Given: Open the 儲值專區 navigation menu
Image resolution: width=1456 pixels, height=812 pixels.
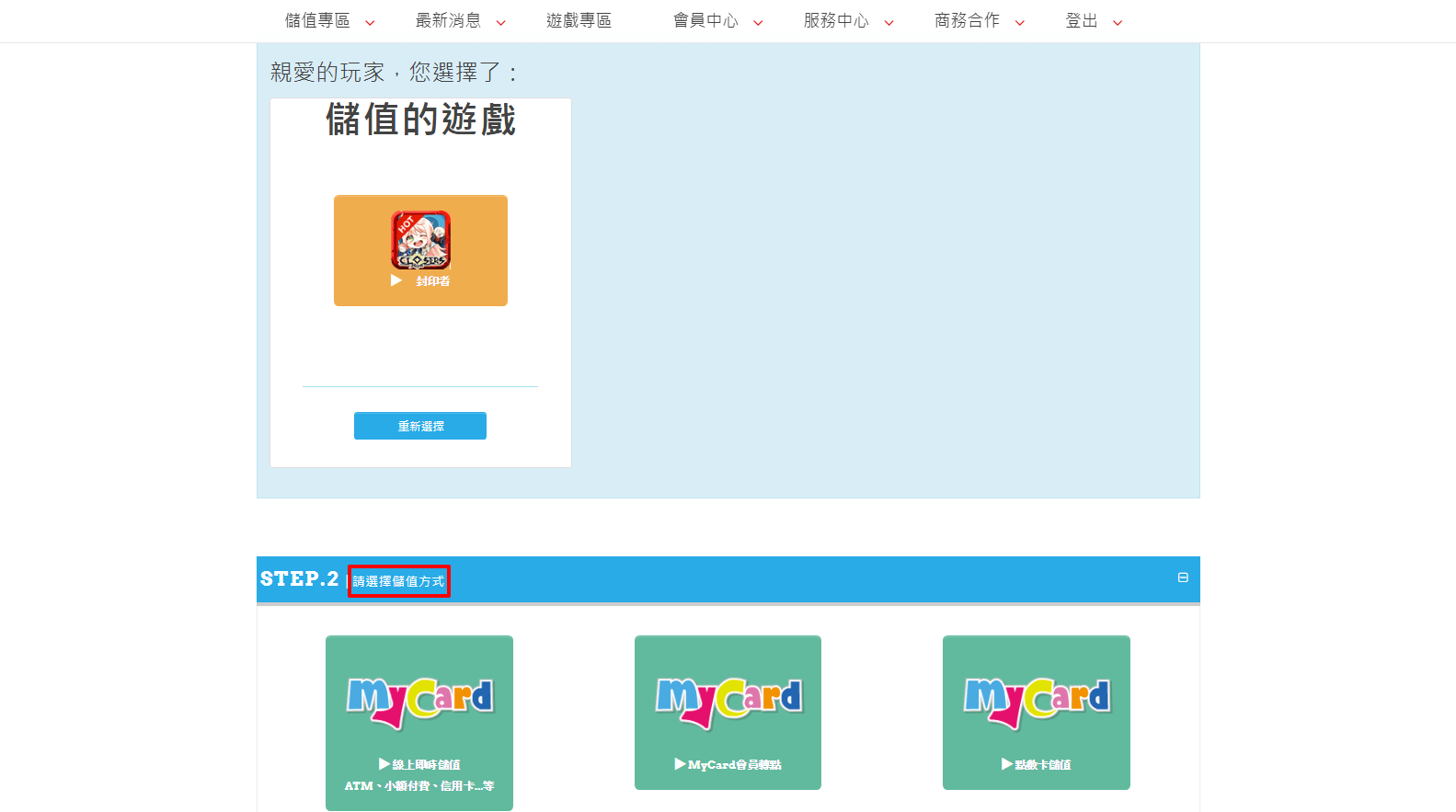Looking at the screenshot, I should [x=318, y=21].
